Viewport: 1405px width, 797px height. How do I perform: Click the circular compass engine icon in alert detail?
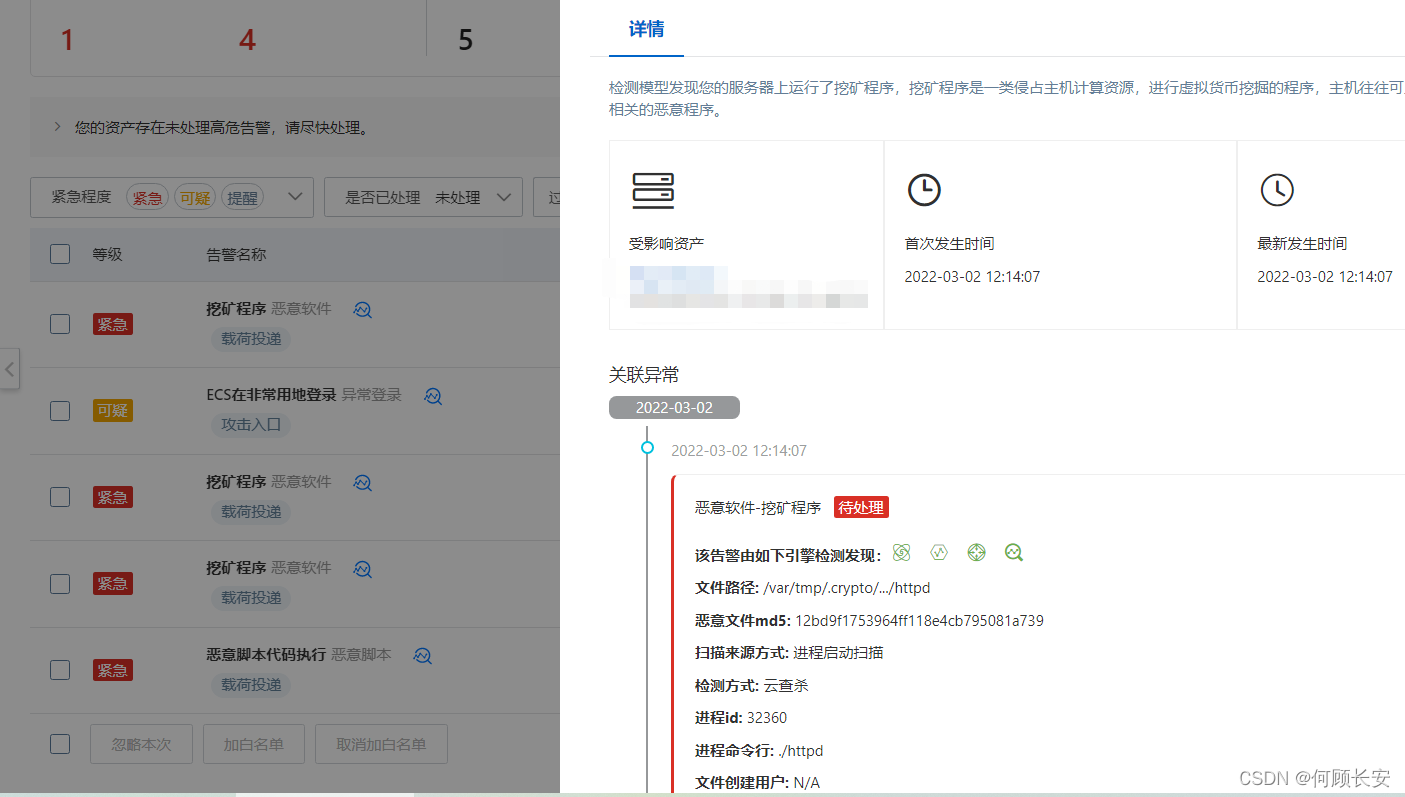point(976,552)
